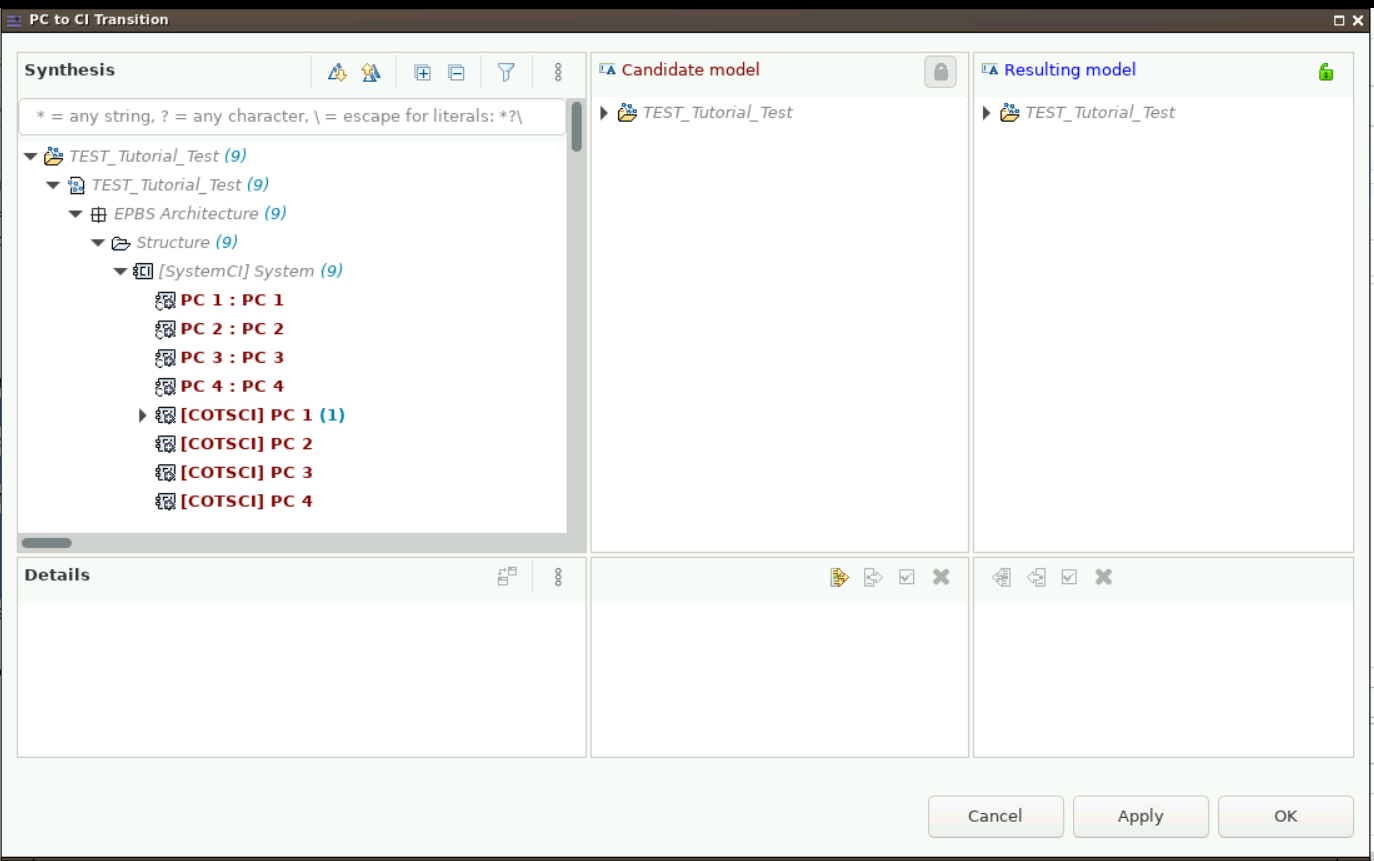Click the Candidate model header icon

pos(607,69)
